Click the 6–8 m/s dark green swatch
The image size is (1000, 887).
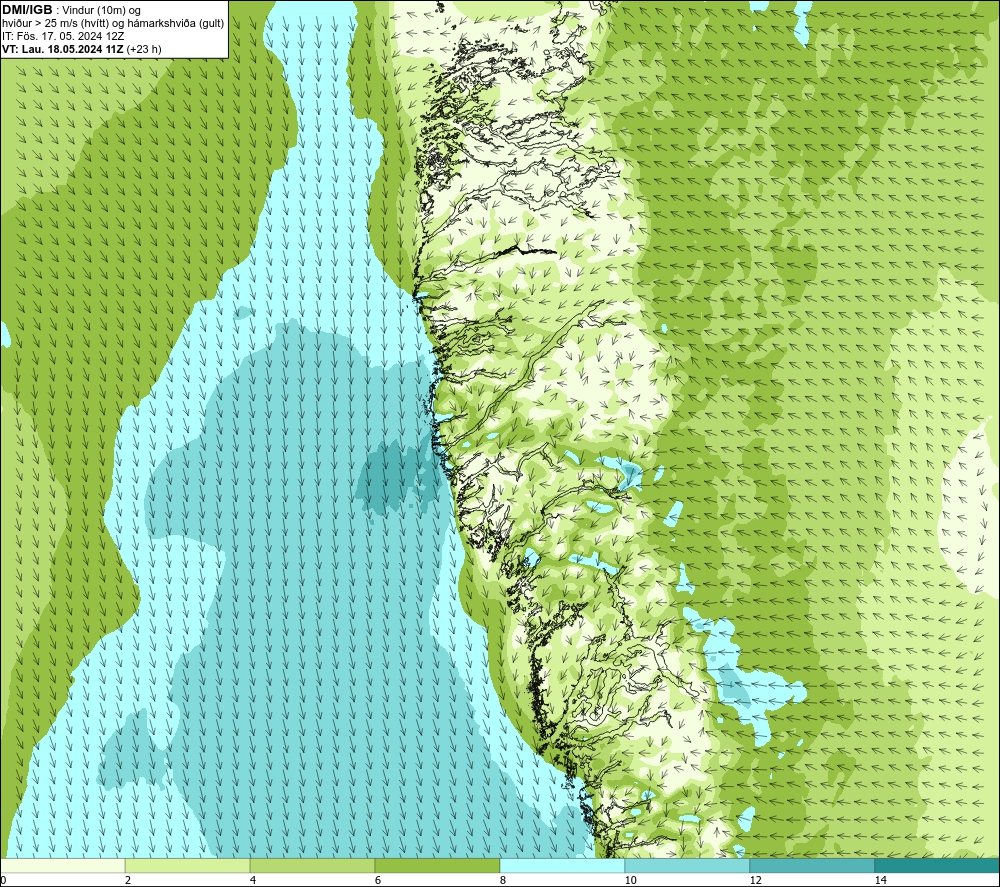tap(438, 865)
